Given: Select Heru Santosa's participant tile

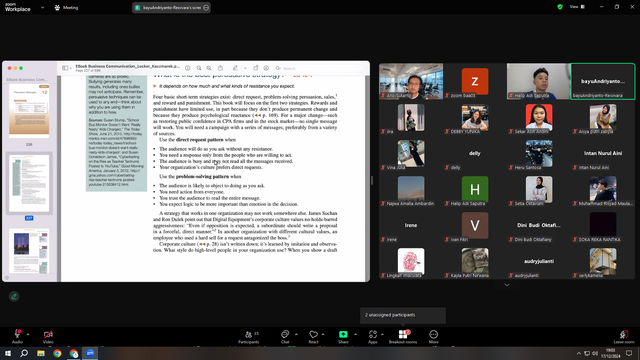Looking at the screenshot, I should coord(538,153).
